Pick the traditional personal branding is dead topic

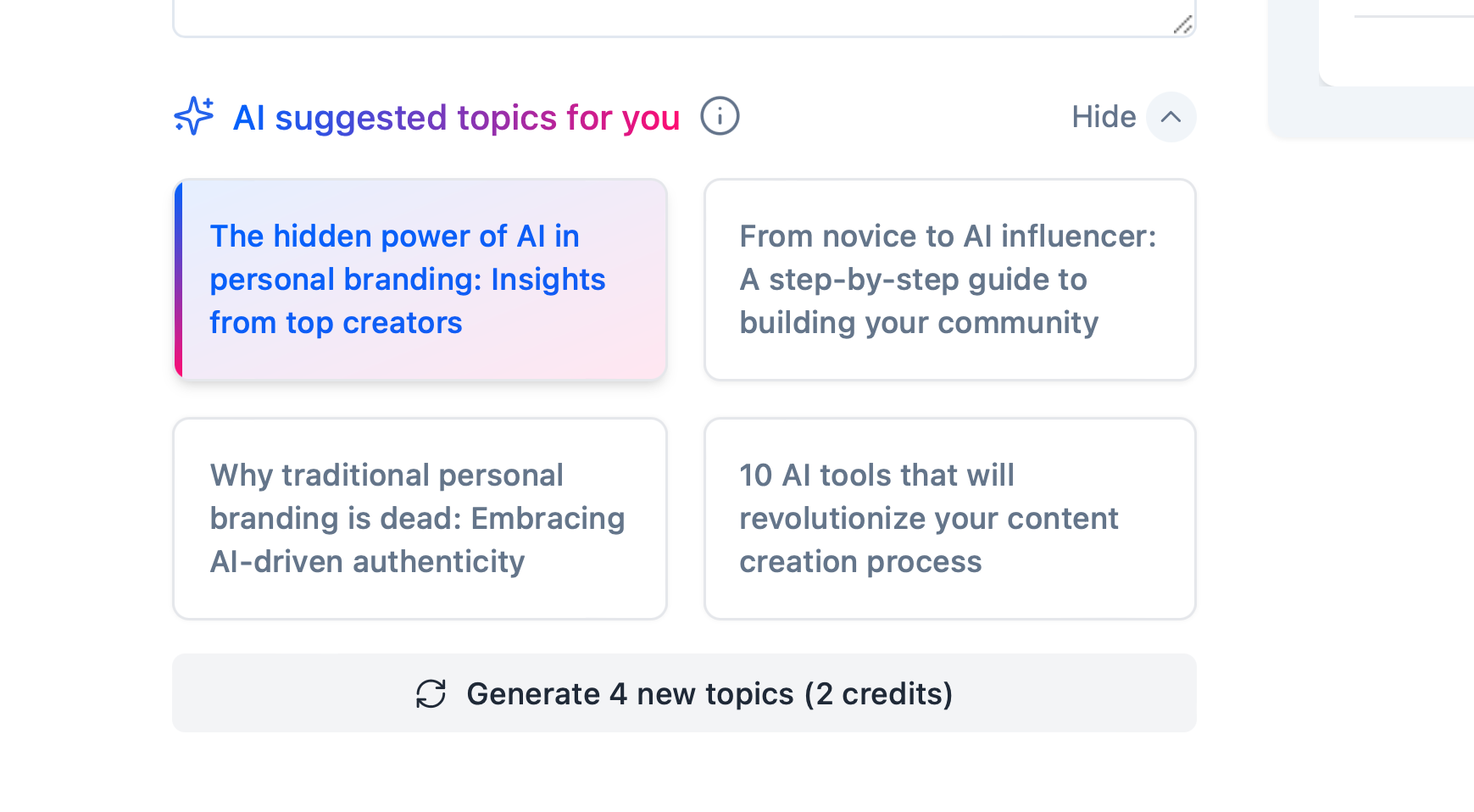tap(420, 518)
